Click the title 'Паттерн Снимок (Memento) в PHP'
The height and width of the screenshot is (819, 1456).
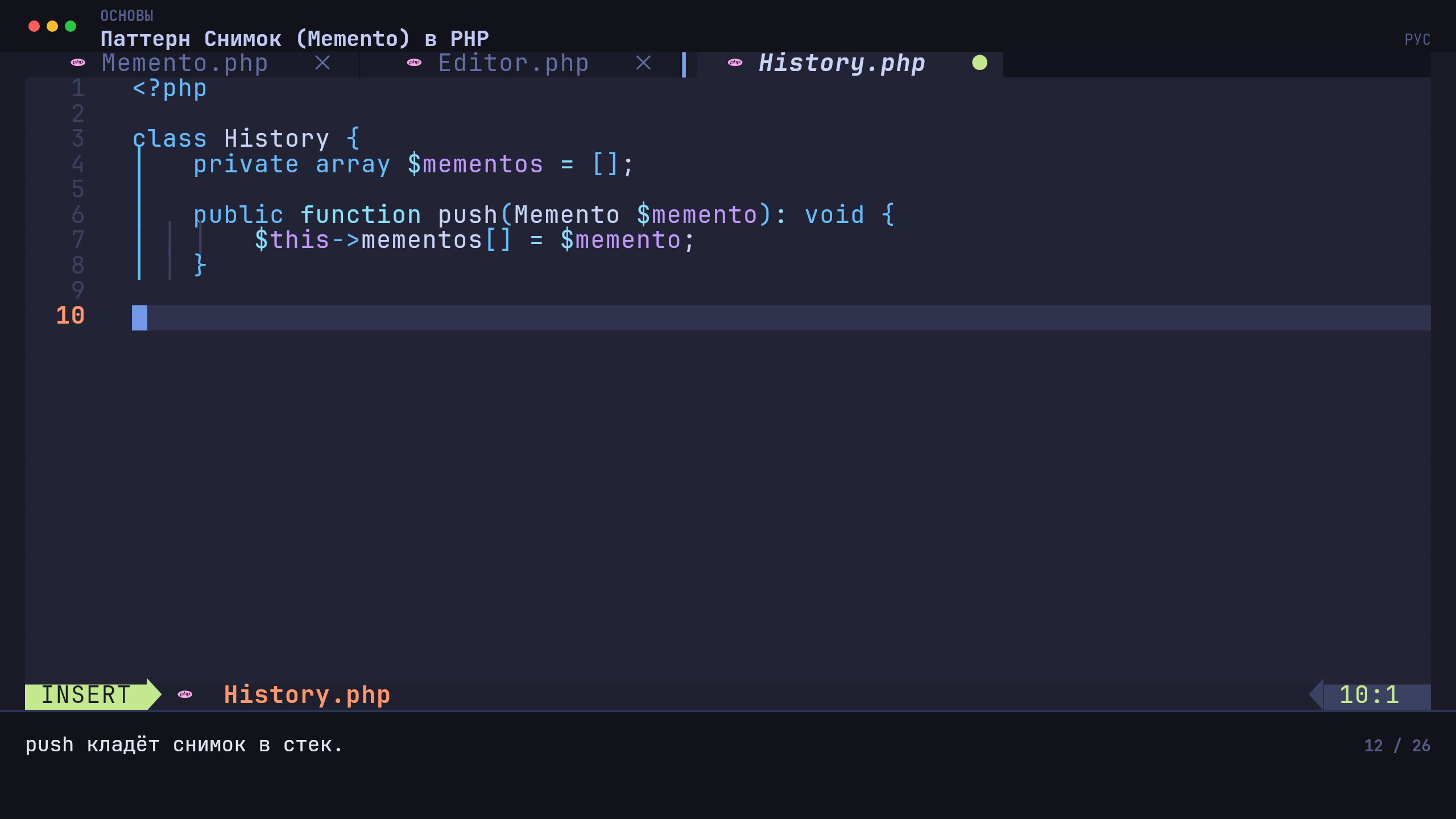pyautogui.click(x=295, y=39)
